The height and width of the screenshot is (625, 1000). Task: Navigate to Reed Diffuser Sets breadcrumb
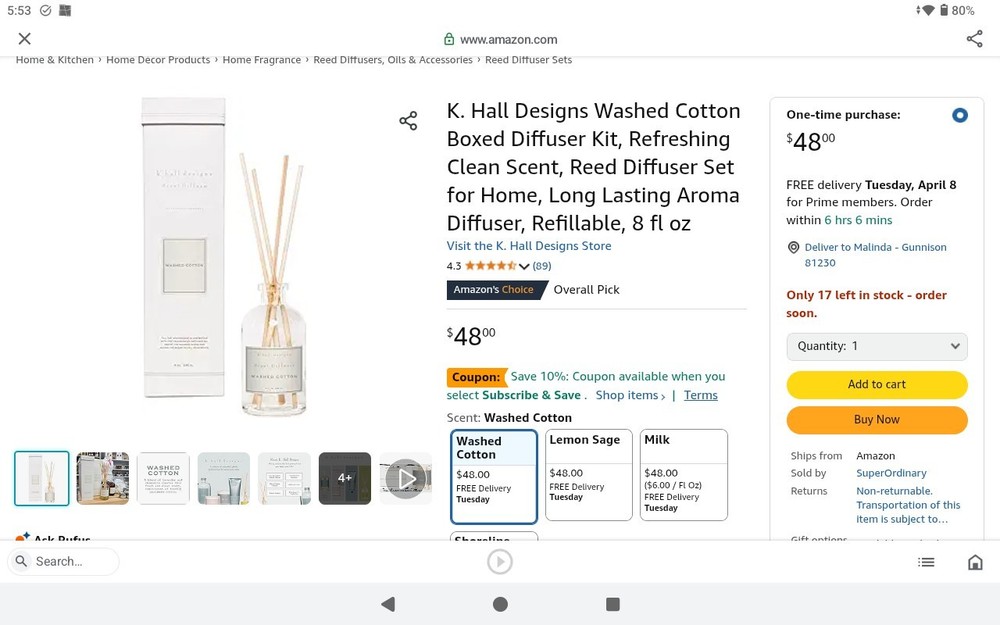[x=531, y=59]
